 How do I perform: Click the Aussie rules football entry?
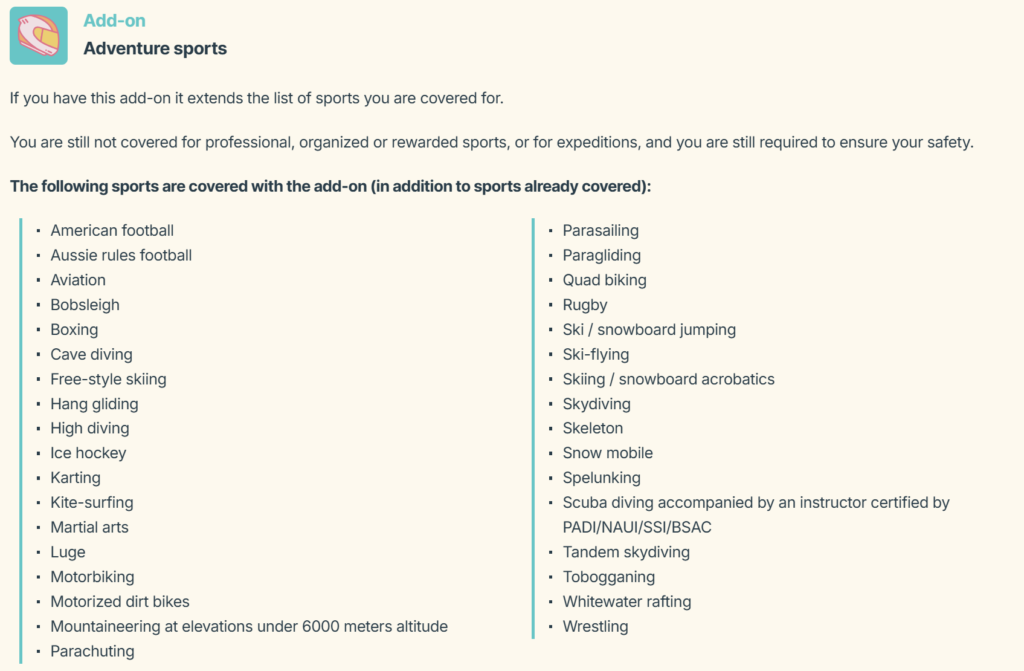(x=121, y=255)
